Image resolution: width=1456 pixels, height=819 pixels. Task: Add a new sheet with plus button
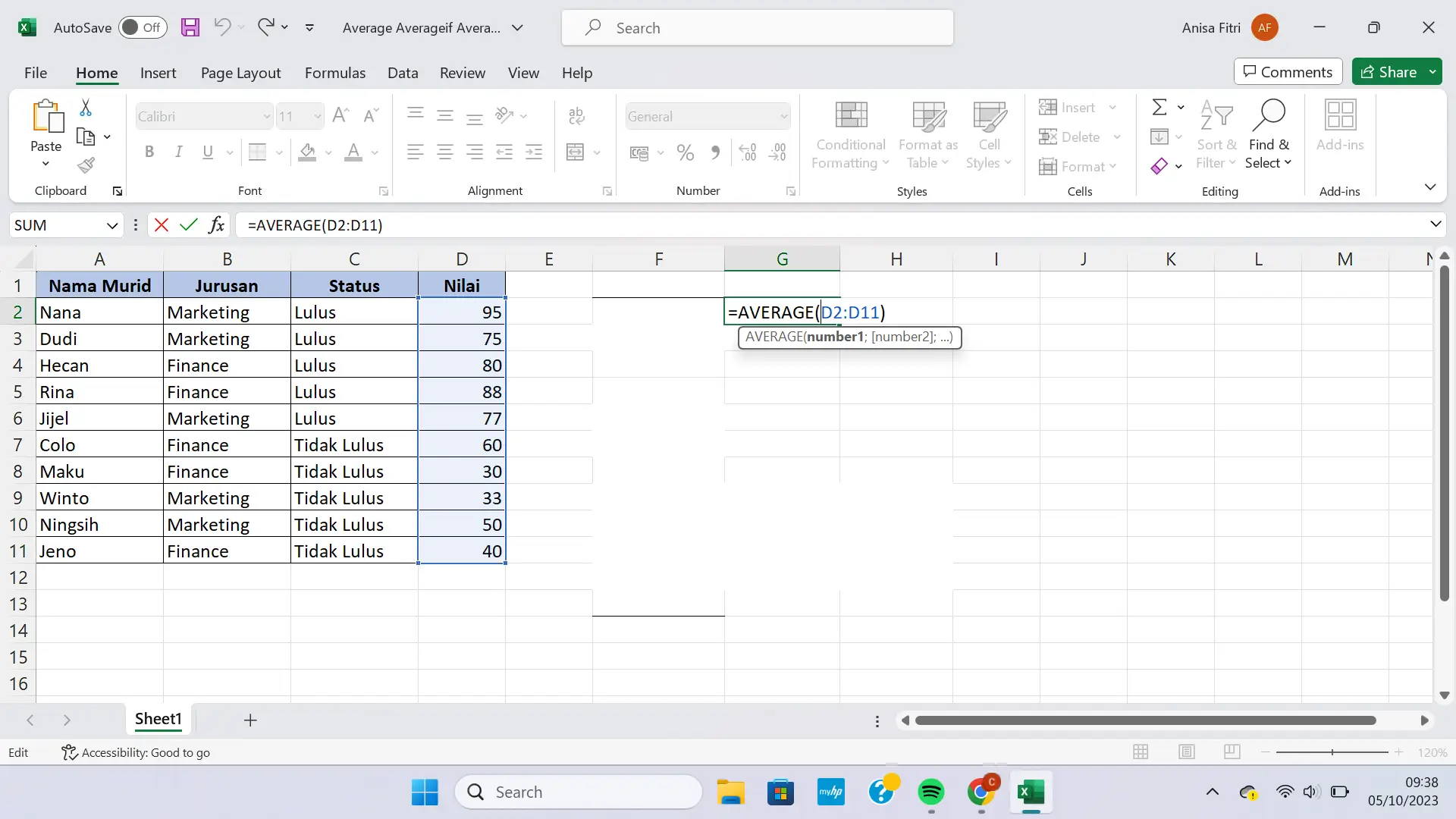click(250, 720)
